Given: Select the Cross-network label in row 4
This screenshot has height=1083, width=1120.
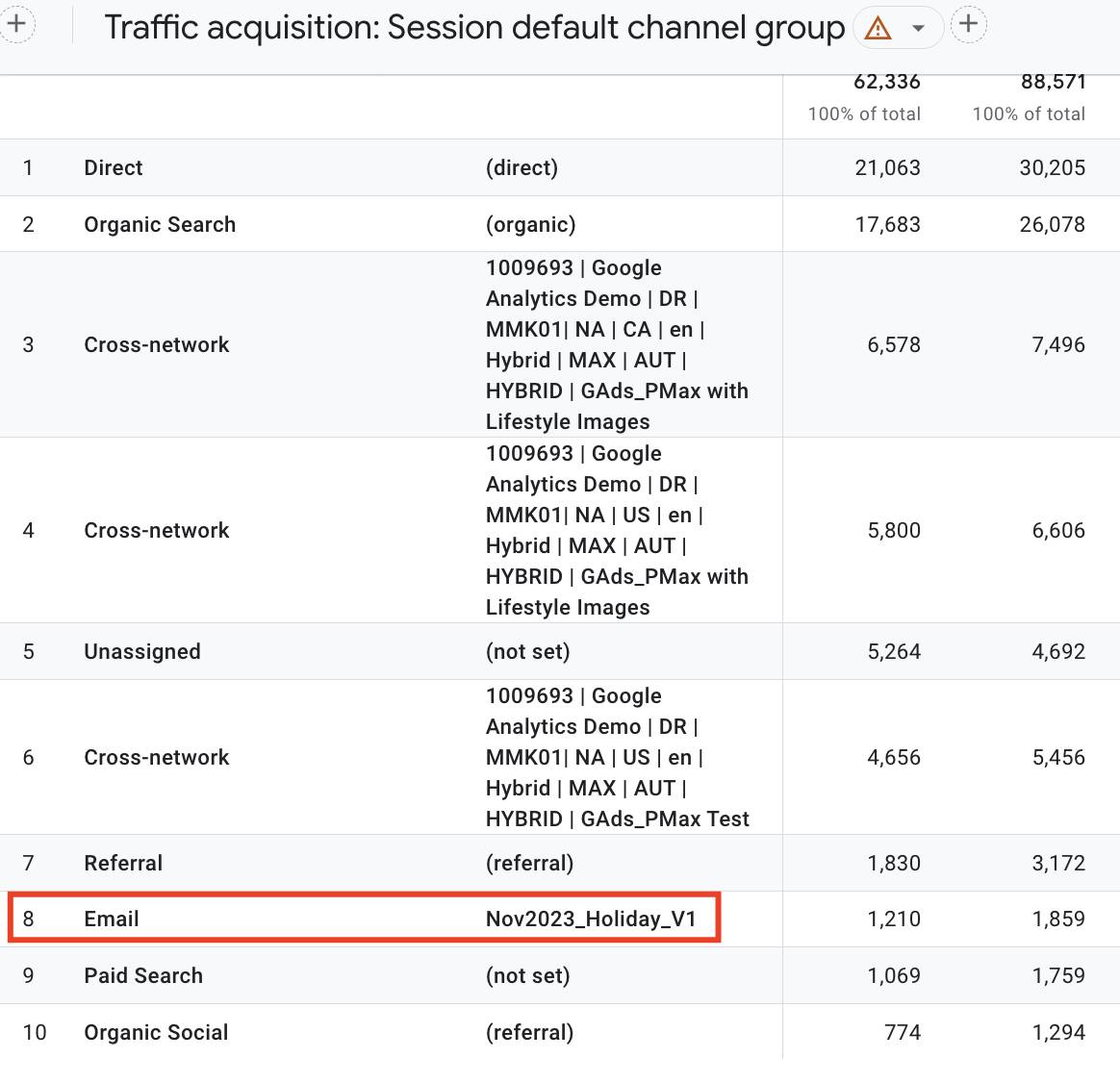Looking at the screenshot, I should click(x=157, y=530).
